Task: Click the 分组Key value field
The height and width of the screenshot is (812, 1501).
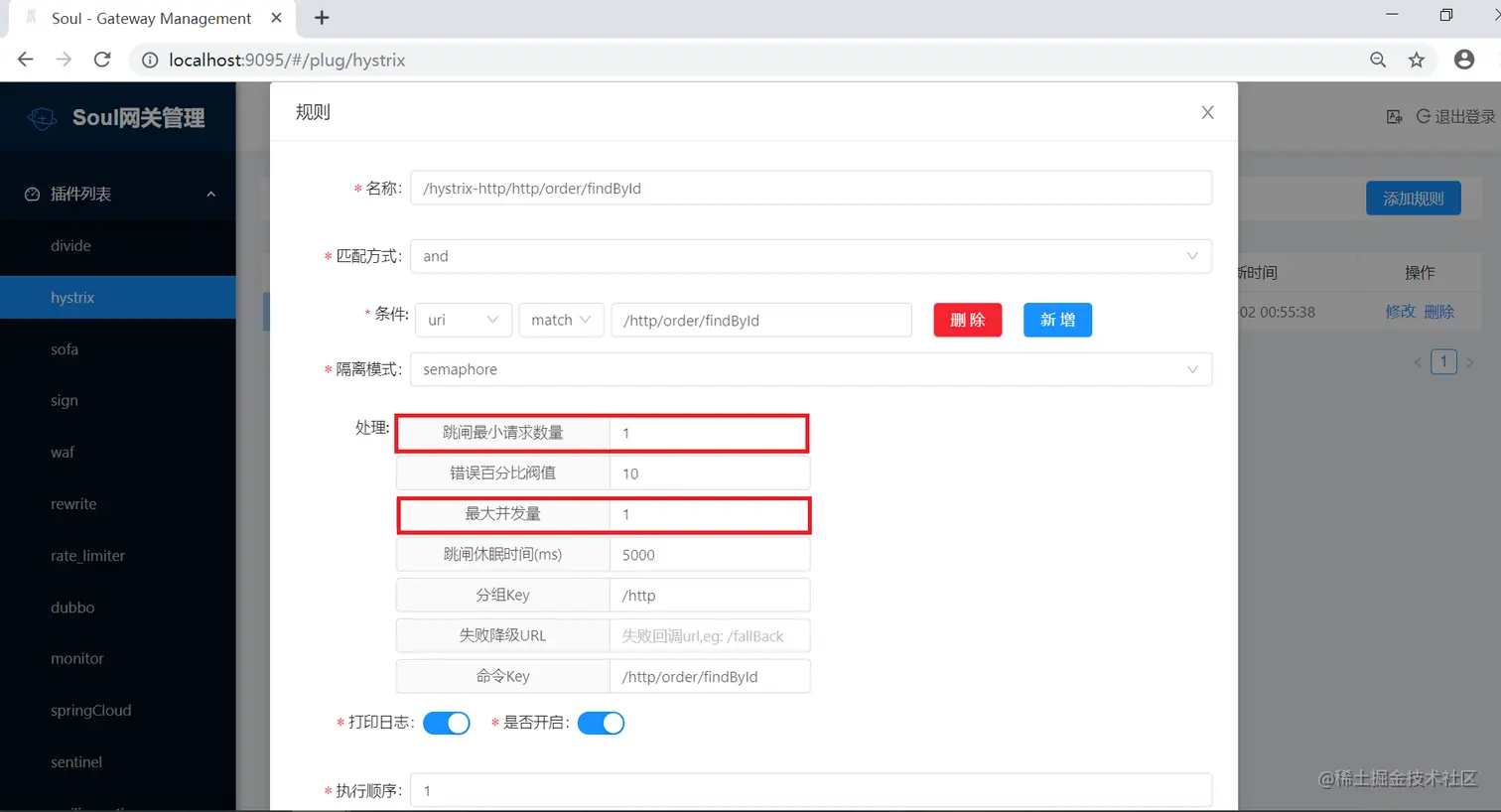Action: coord(710,596)
